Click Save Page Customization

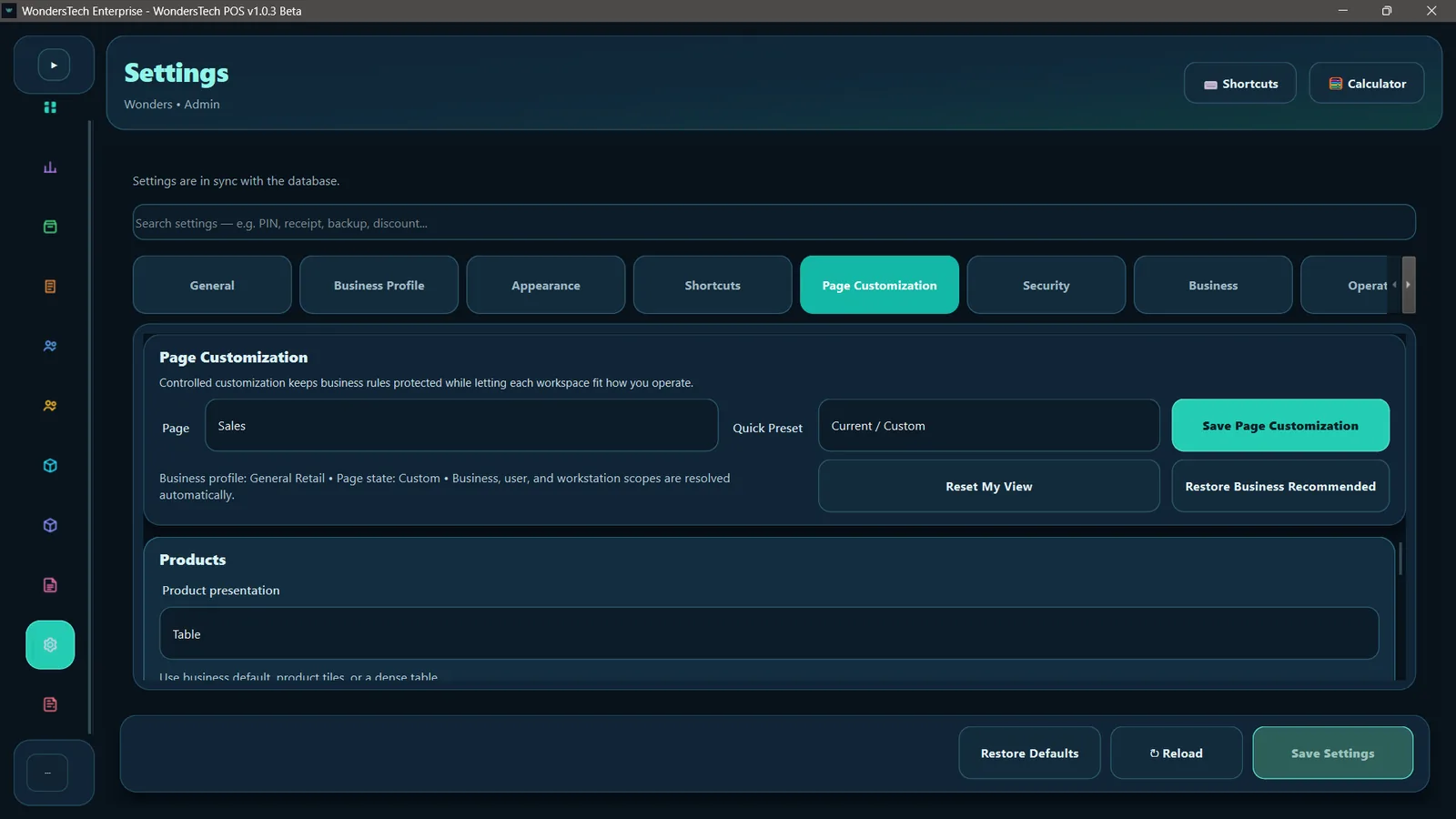point(1280,425)
